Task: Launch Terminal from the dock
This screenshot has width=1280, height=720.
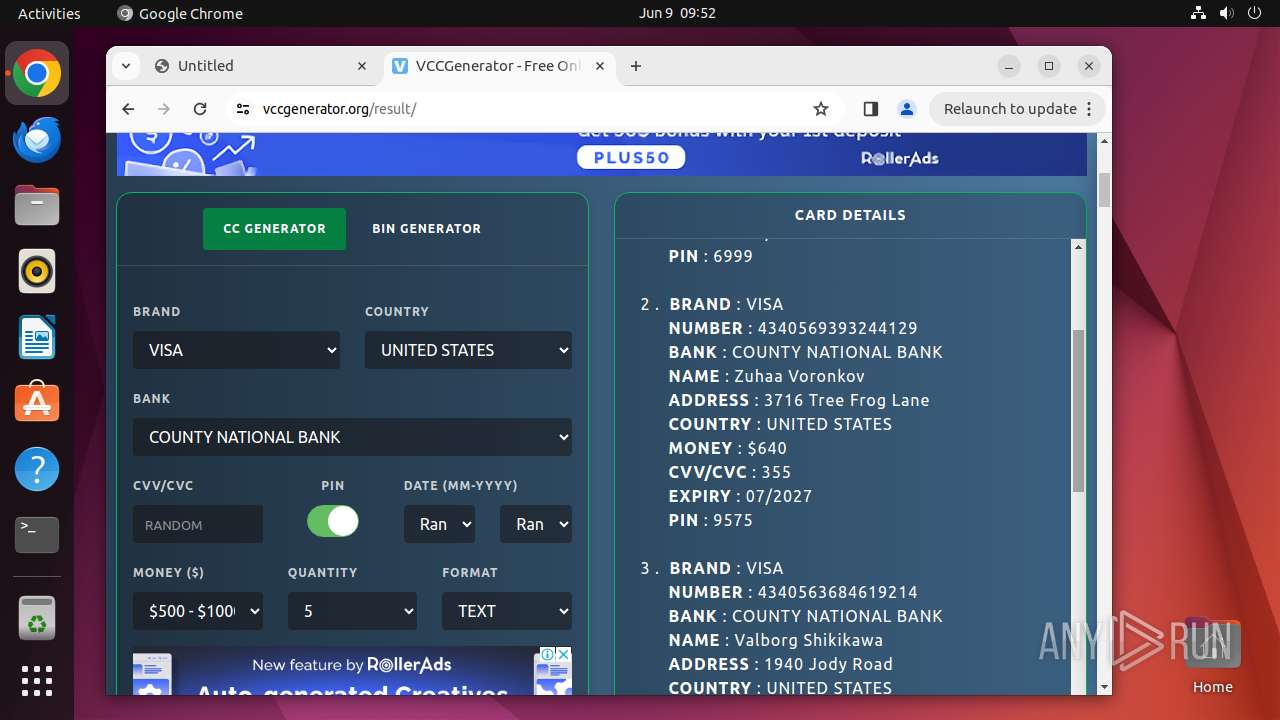Action: [x=37, y=536]
